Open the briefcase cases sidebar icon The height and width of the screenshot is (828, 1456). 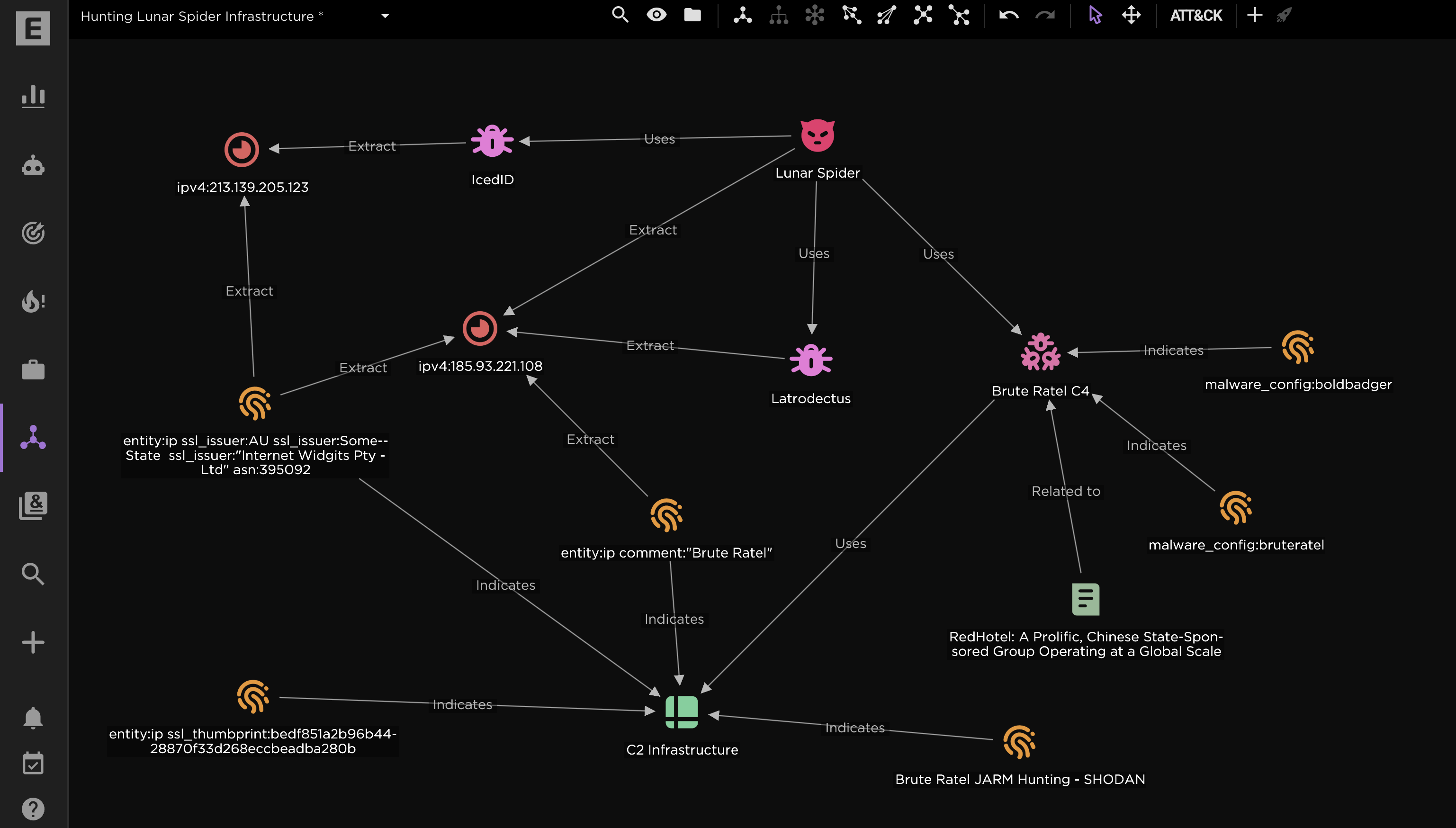pos(33,369)
